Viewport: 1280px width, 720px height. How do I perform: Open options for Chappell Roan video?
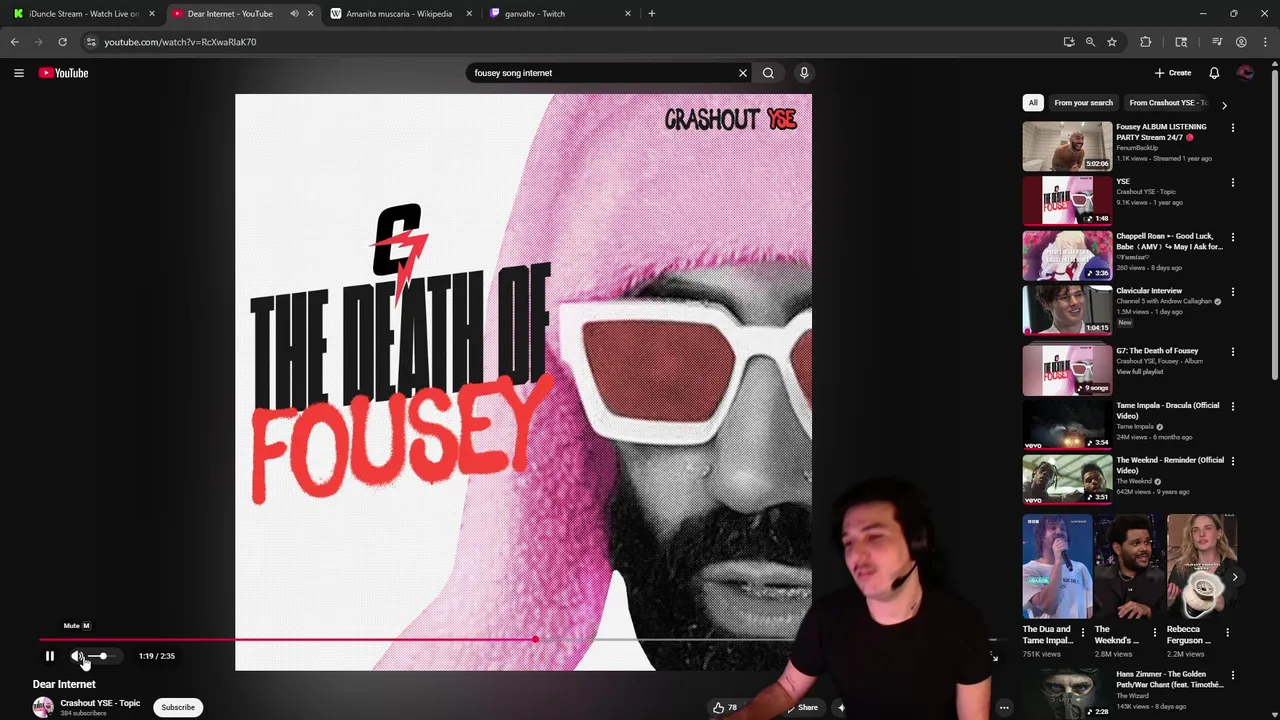[x=1232, y=238]
